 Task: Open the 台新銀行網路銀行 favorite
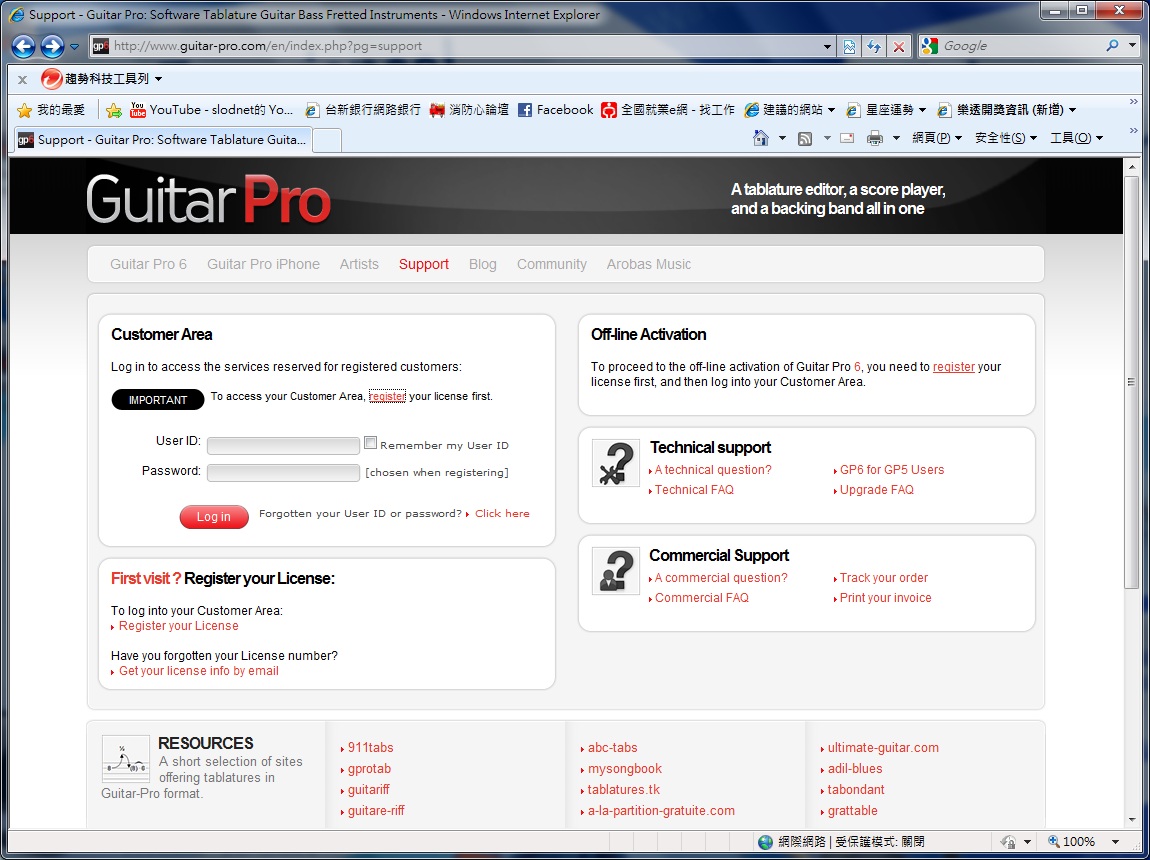(362, 110)
